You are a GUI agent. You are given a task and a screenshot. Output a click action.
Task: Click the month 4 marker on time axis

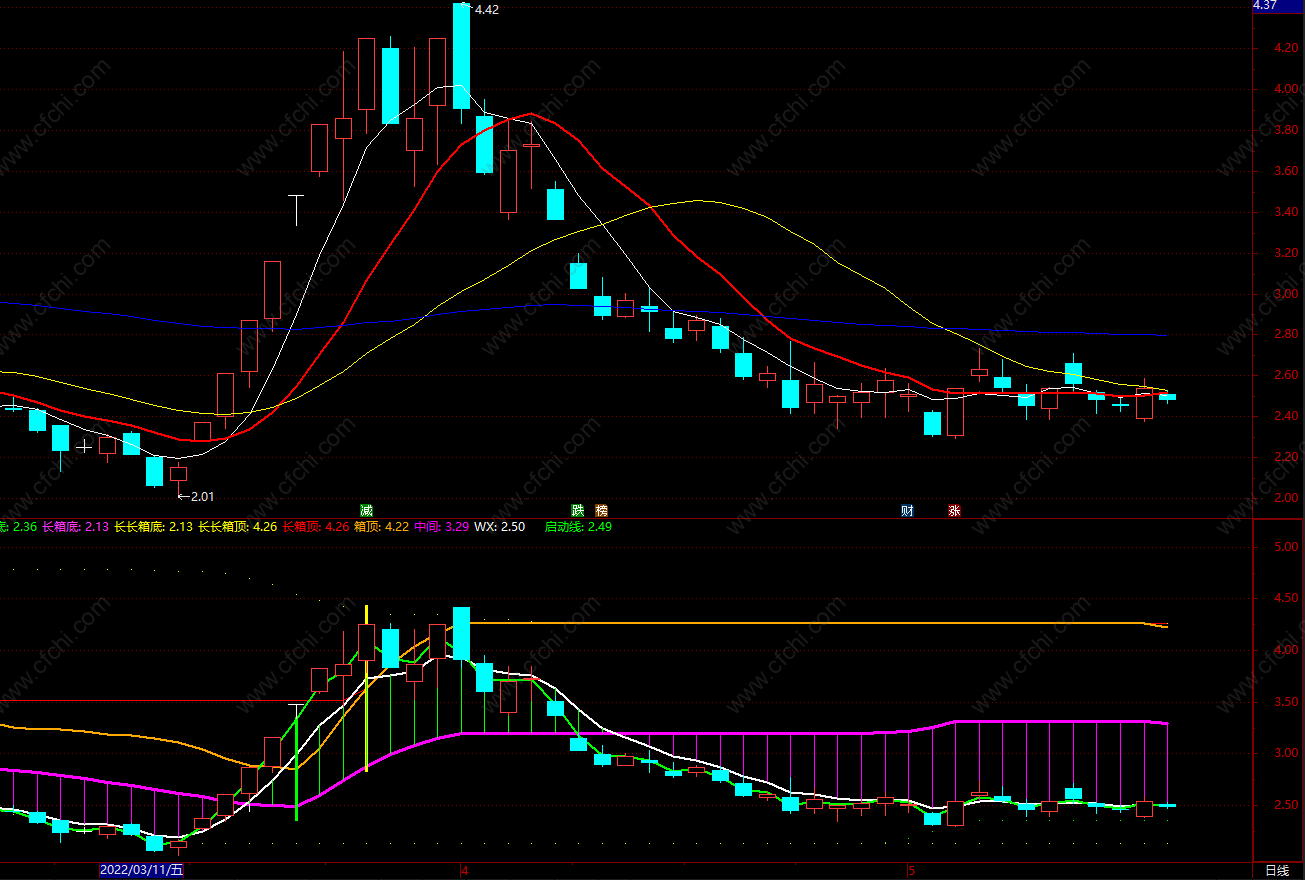(x=463, y=870)
